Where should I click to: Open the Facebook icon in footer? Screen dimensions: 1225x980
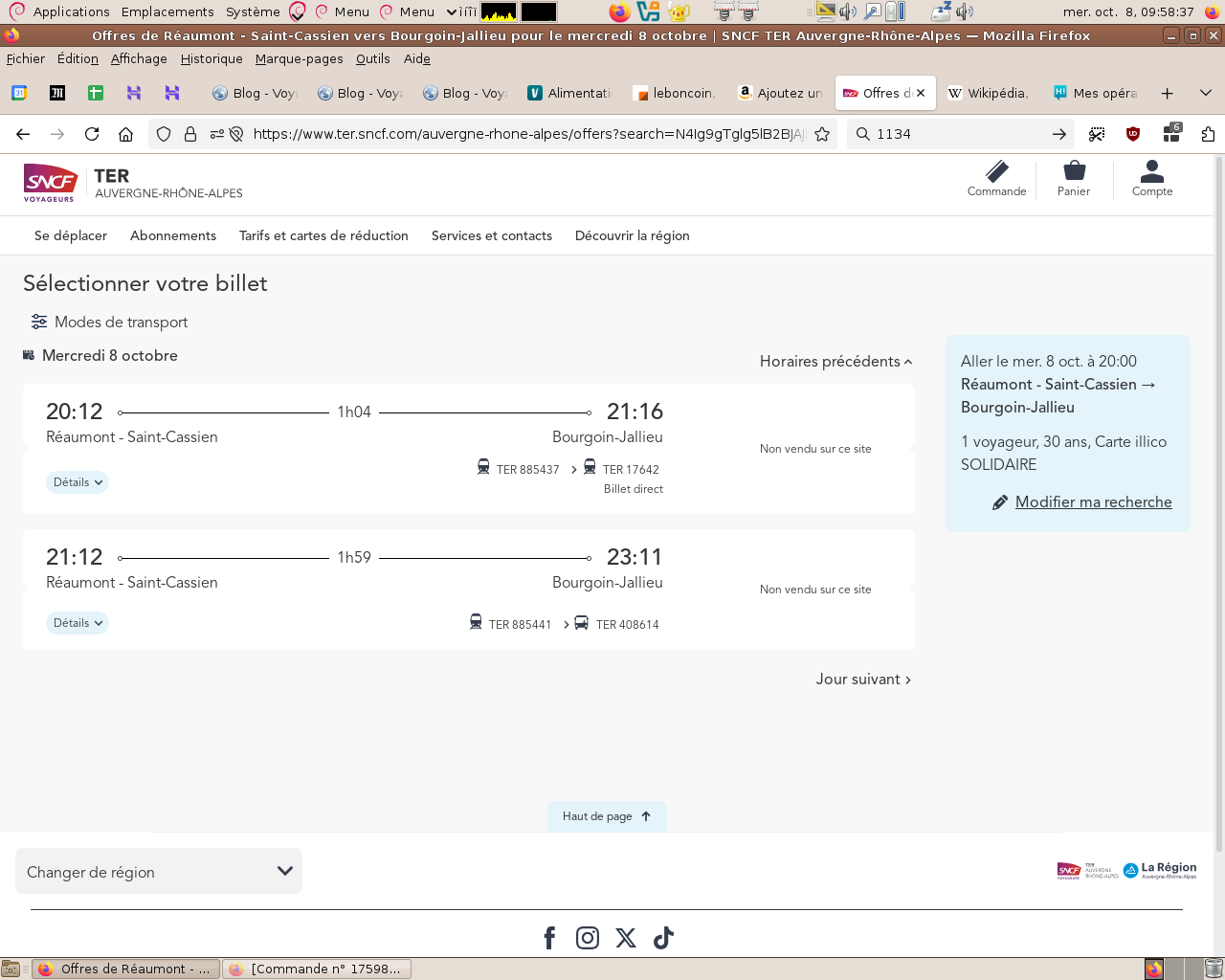coord(549,938)
